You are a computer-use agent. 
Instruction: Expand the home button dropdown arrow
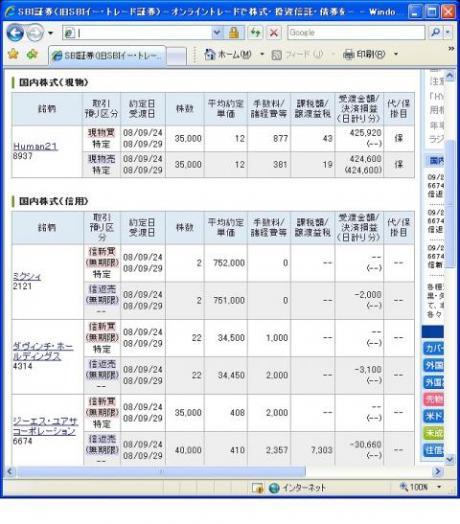[x=262, y=54]
